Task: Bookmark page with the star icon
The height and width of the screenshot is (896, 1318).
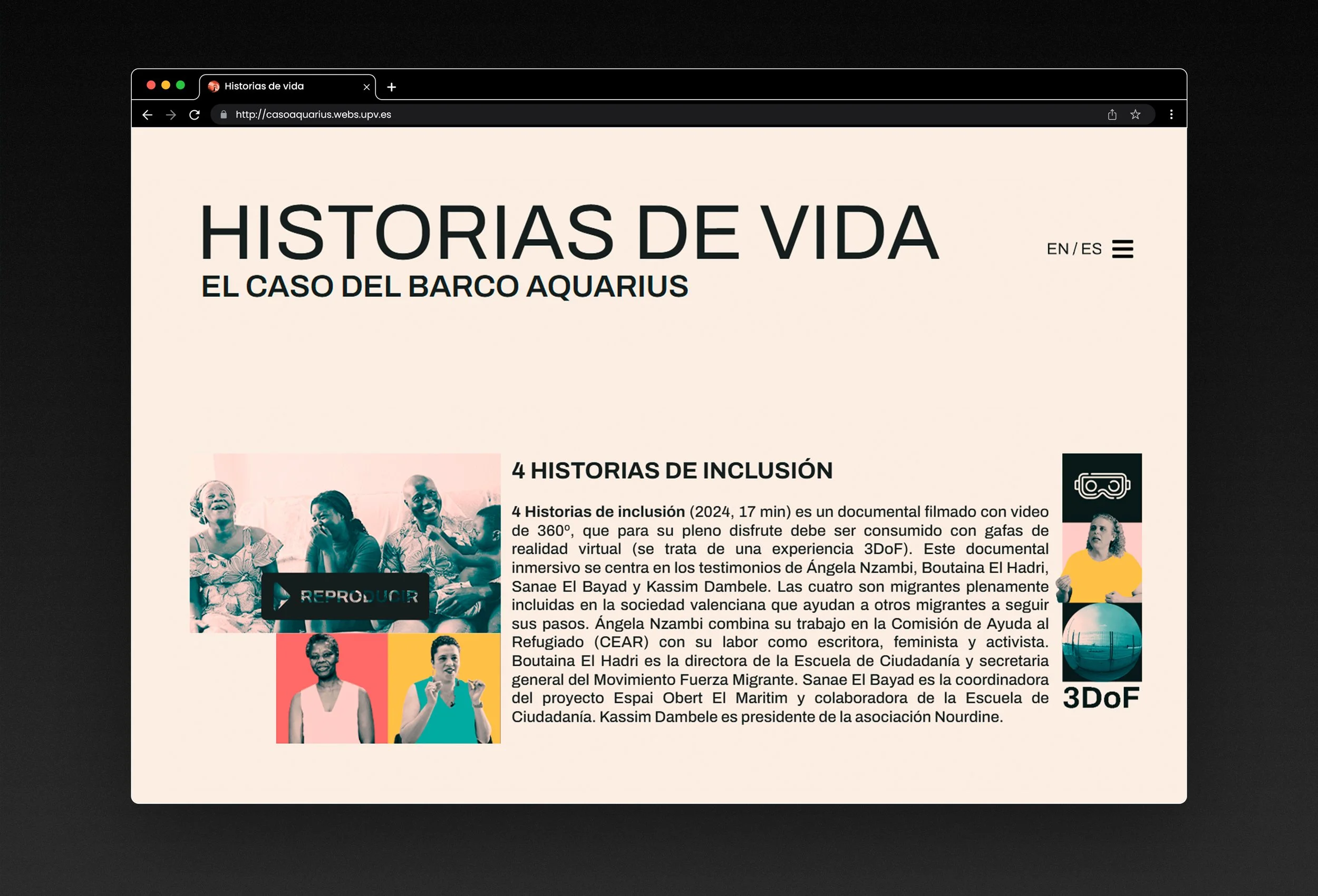Action: coord(1135,115)
